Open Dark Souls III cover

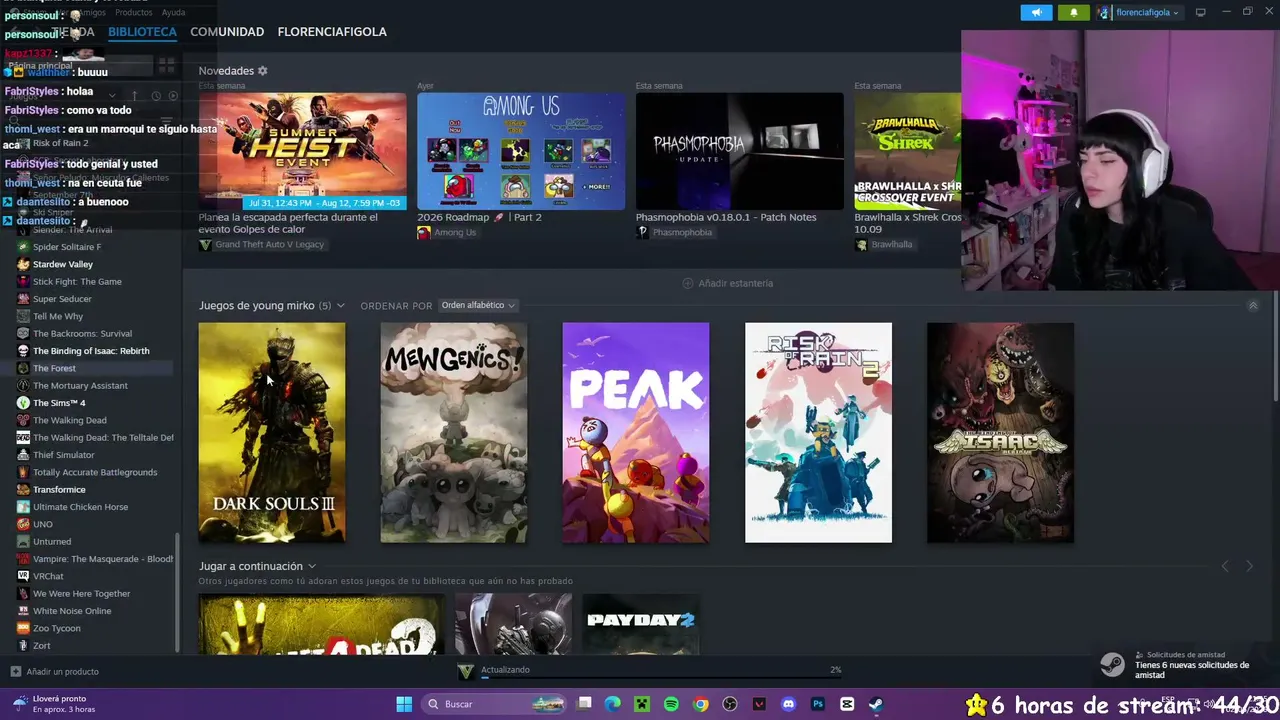pos(272,432)
